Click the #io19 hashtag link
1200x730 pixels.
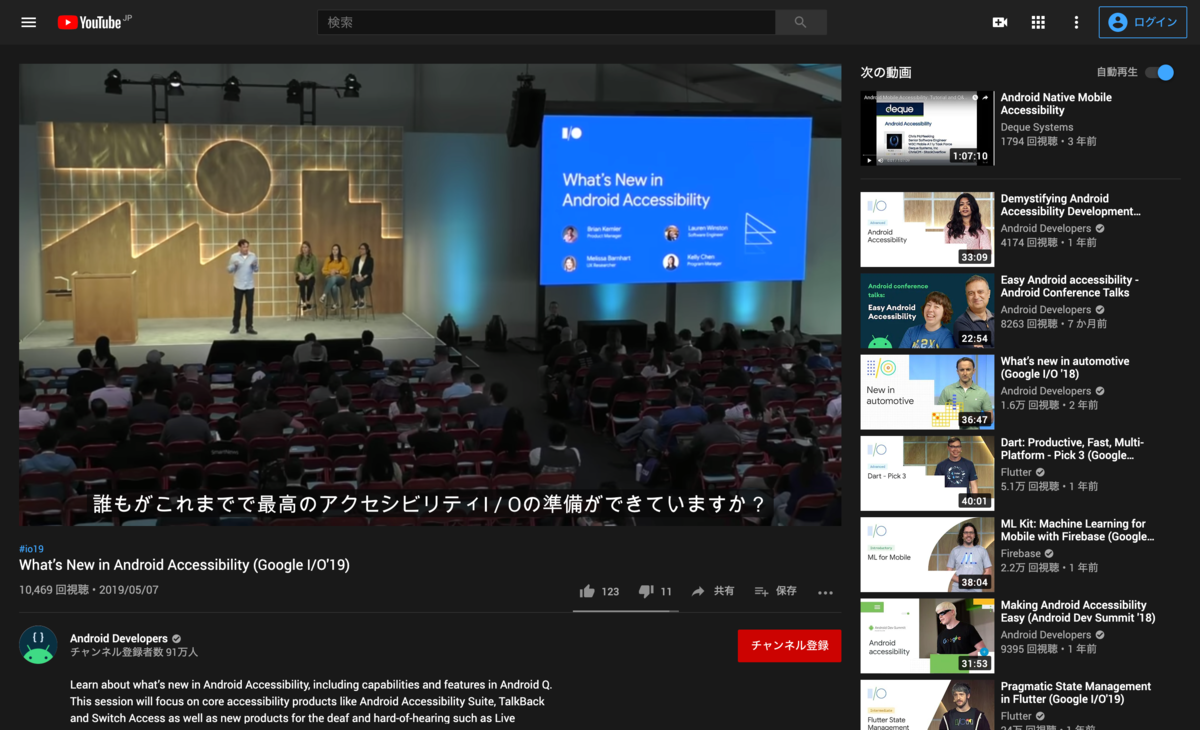point(31,549)
